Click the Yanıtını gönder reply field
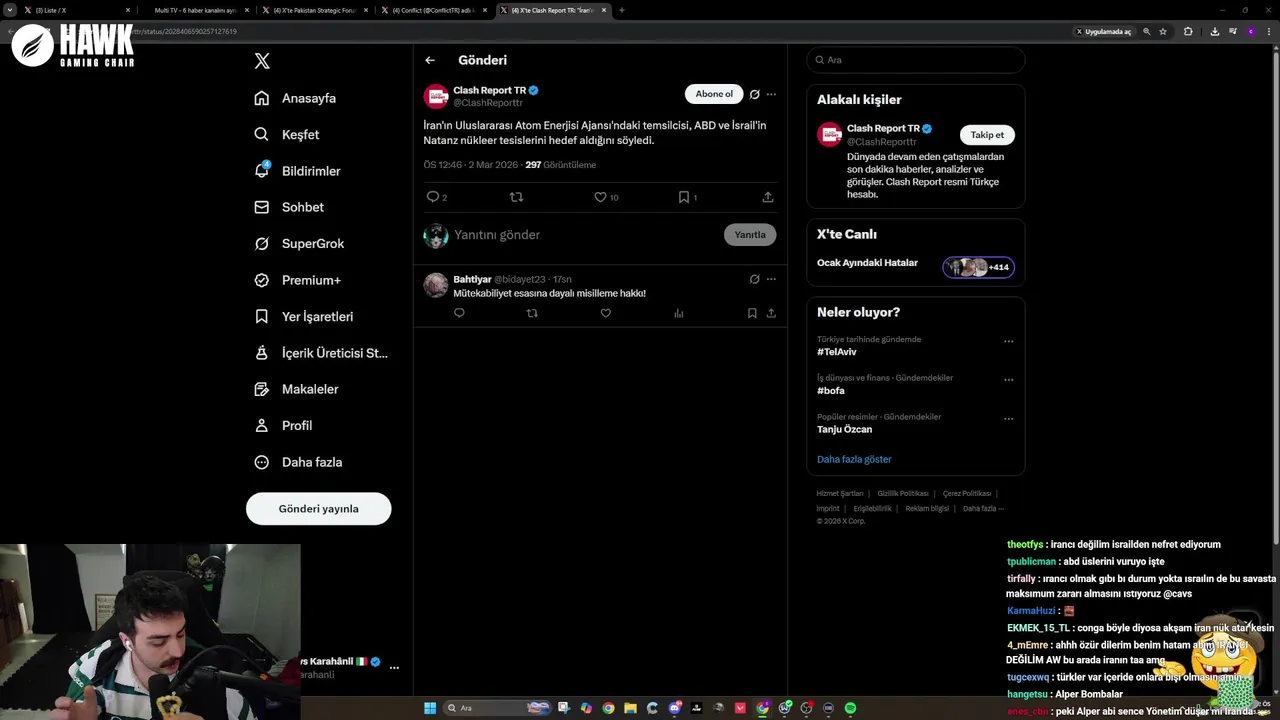The width and height of the screenshot is (1280, 720). coord(585,235)
